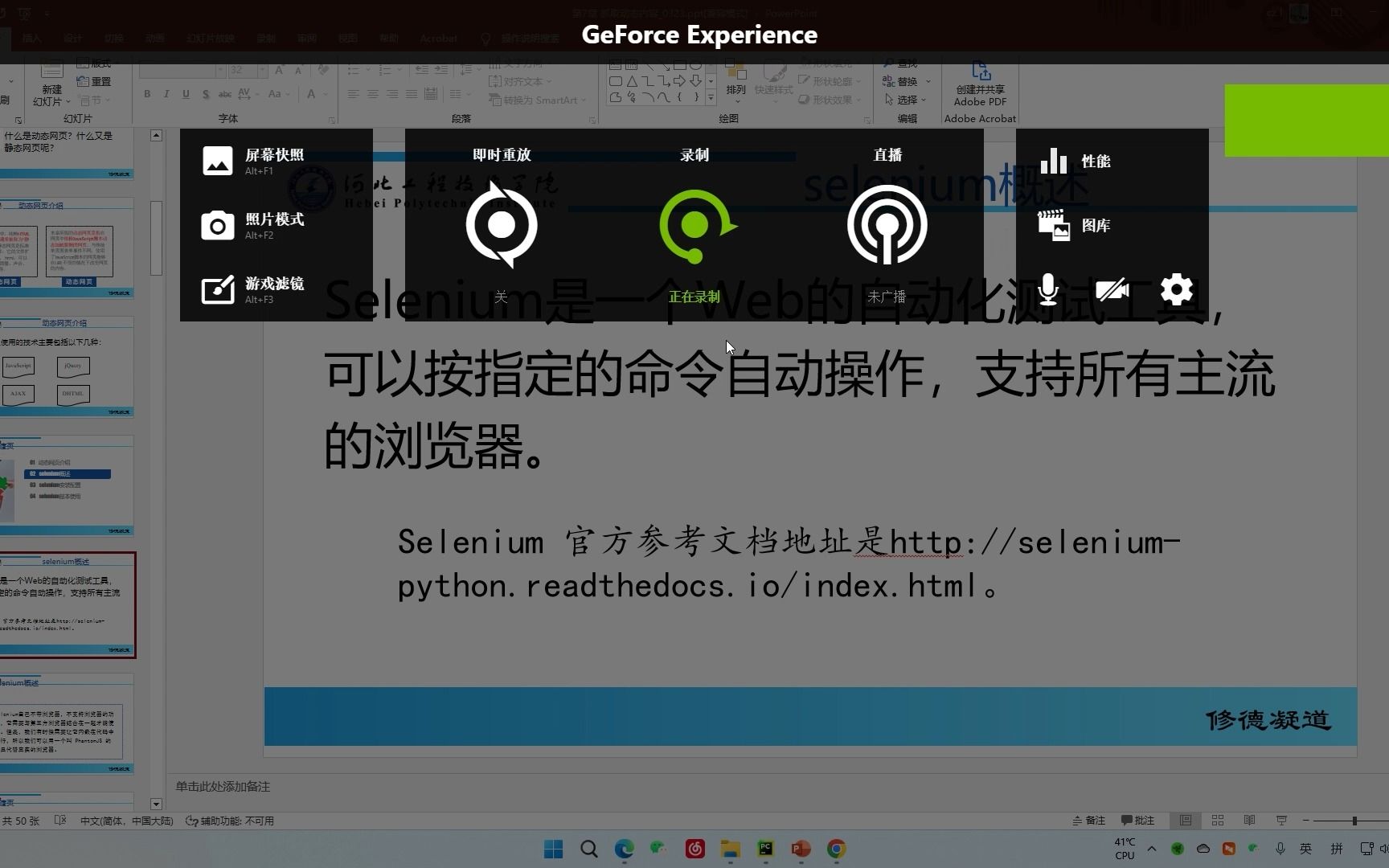Toggle text shadow in PowerPoint
This screenshot has height=868, width=1389.
(206, 94)
